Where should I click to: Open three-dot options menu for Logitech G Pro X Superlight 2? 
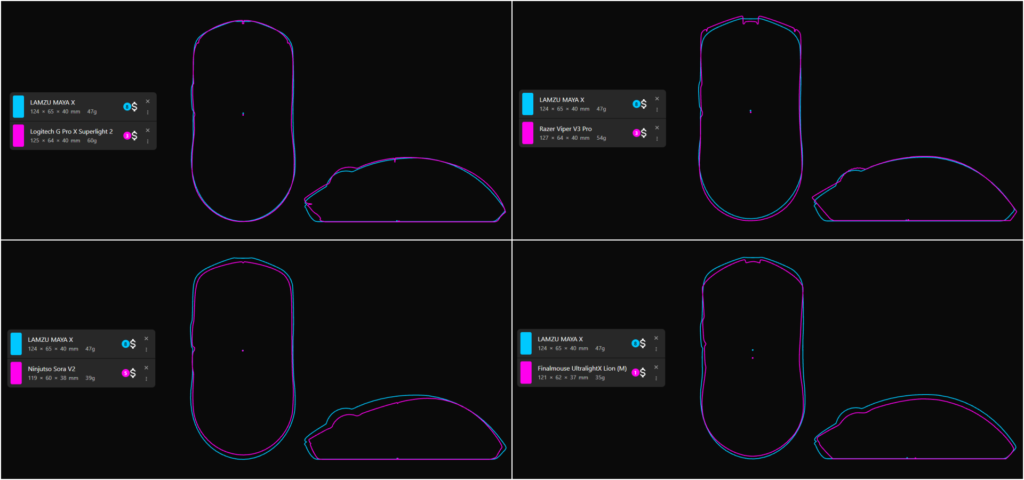(x=148, y=141)
